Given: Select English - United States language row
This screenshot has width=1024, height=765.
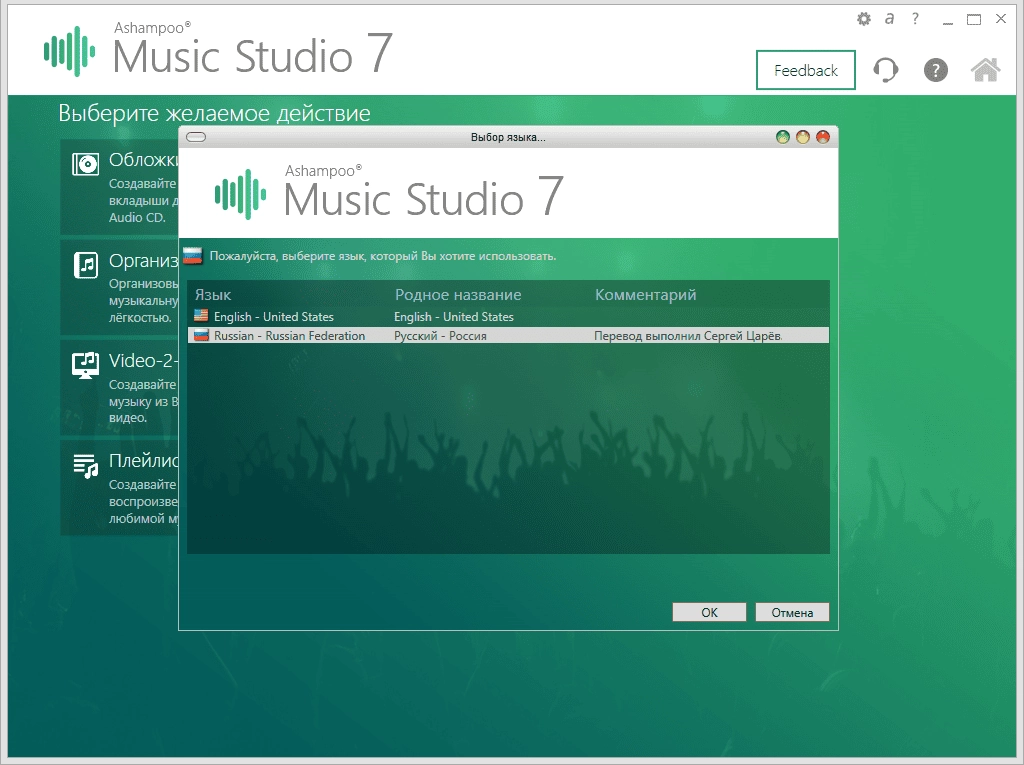Looking at the screenshot, I should [x=508, y=317].
